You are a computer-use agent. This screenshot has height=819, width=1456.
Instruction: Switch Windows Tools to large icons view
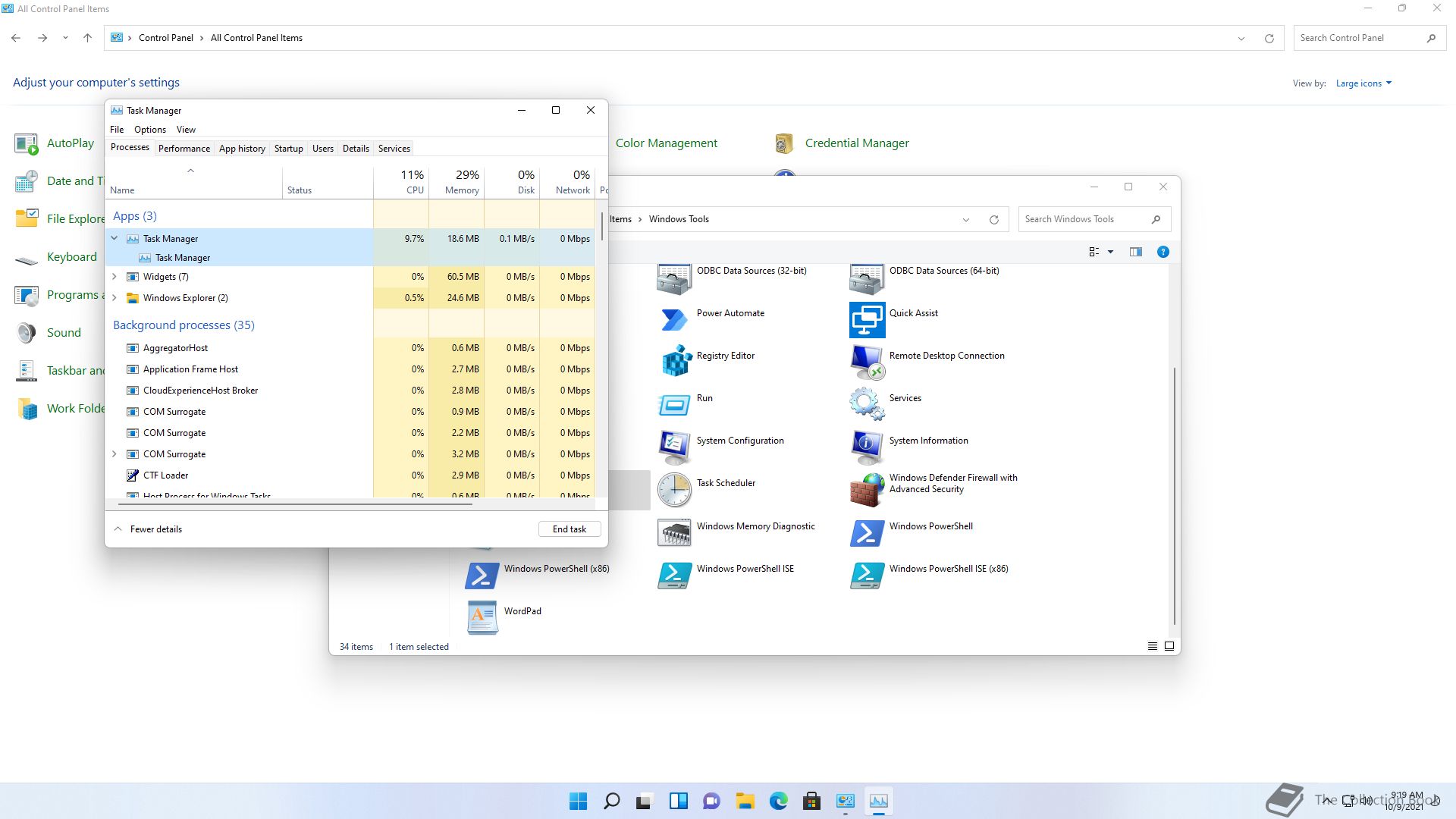(x=1169, y=646)
